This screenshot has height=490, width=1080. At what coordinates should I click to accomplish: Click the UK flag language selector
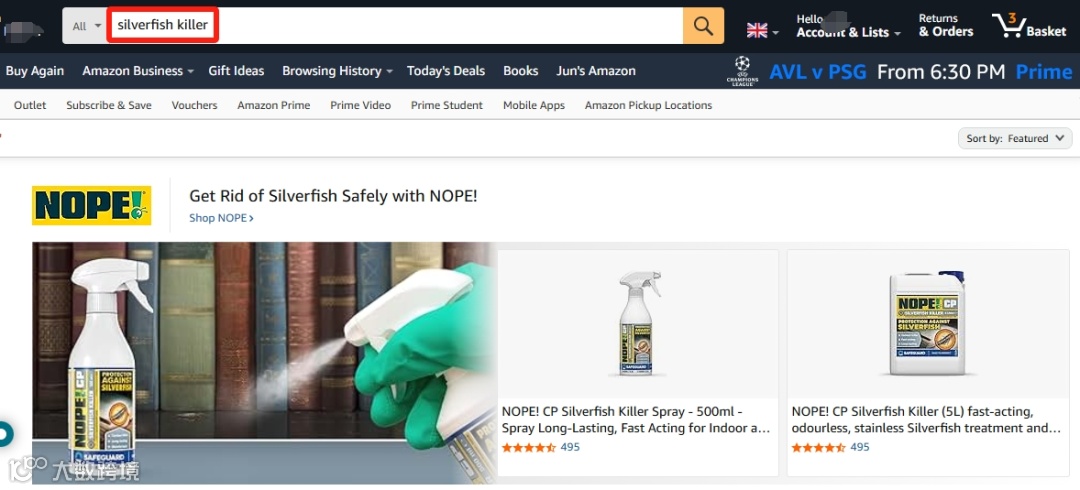point(762,30)
